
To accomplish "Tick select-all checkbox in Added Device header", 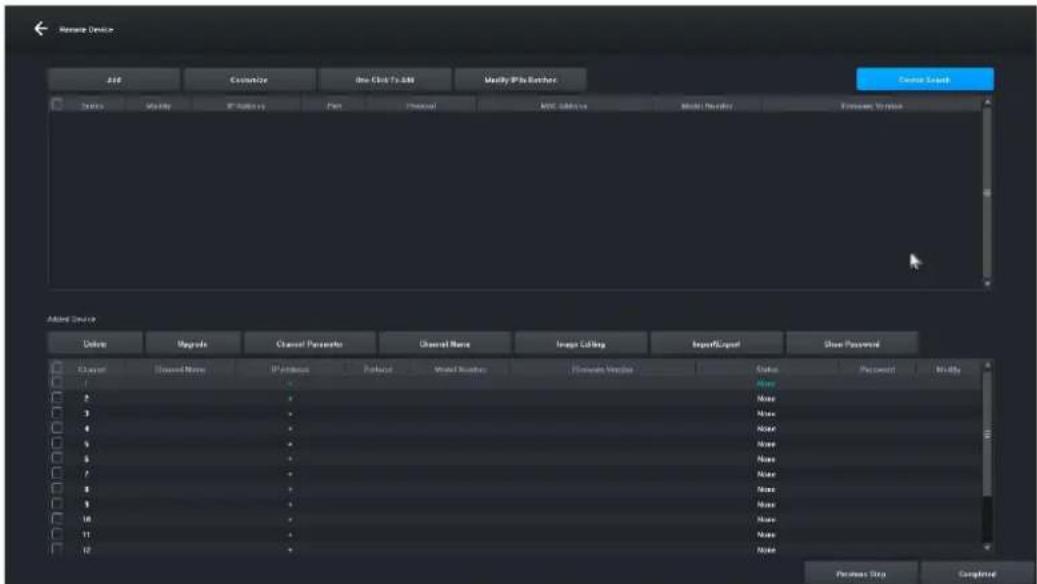I will coord(58,368).
